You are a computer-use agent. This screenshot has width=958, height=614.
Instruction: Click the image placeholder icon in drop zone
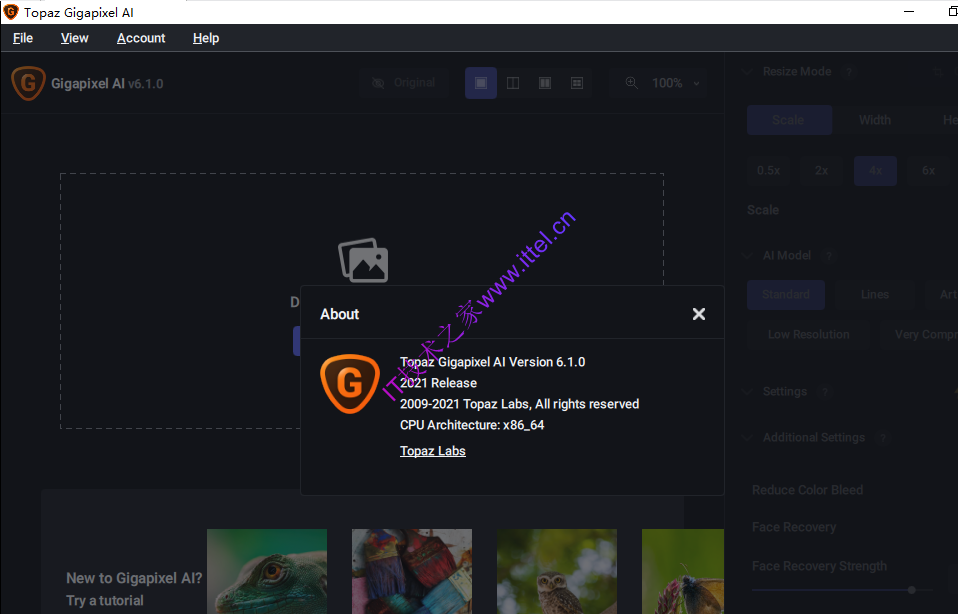coord(364,260)
